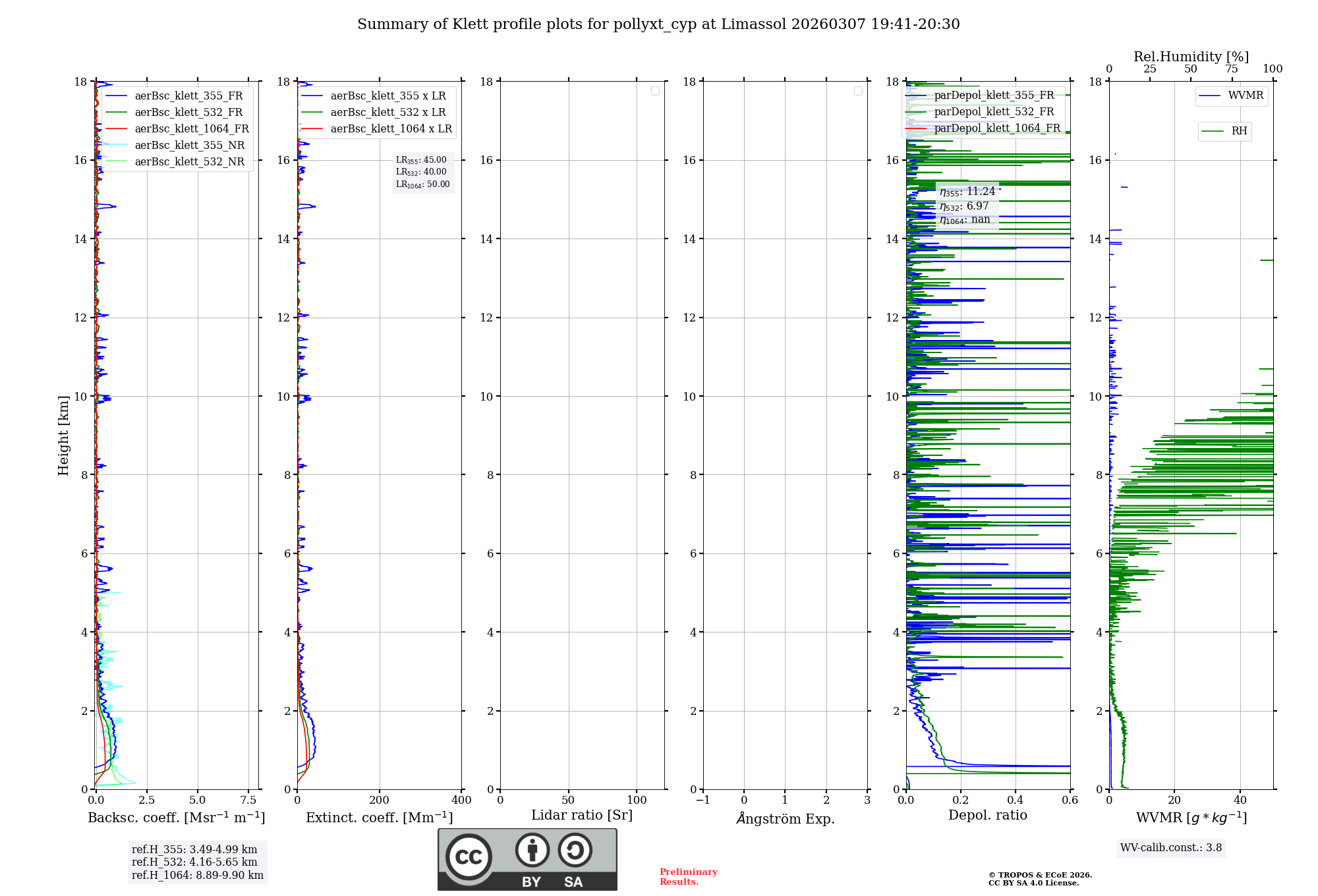Click the empty legend box in Lidar ratio plot
The image size is (1318, 896).
(655, 91)
